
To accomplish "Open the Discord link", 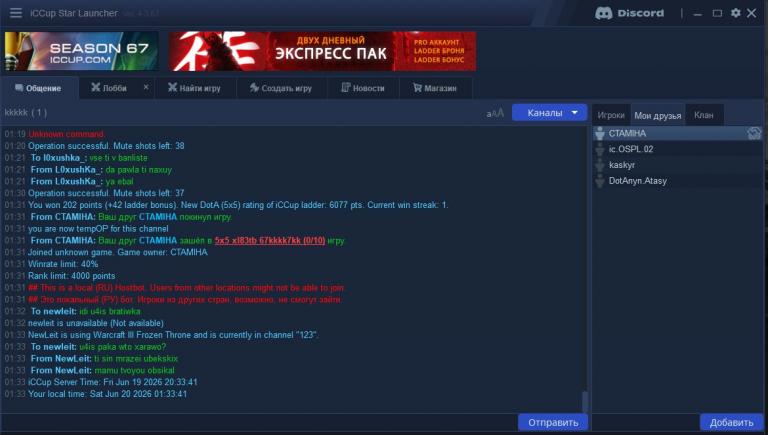I will coord(629,13).
